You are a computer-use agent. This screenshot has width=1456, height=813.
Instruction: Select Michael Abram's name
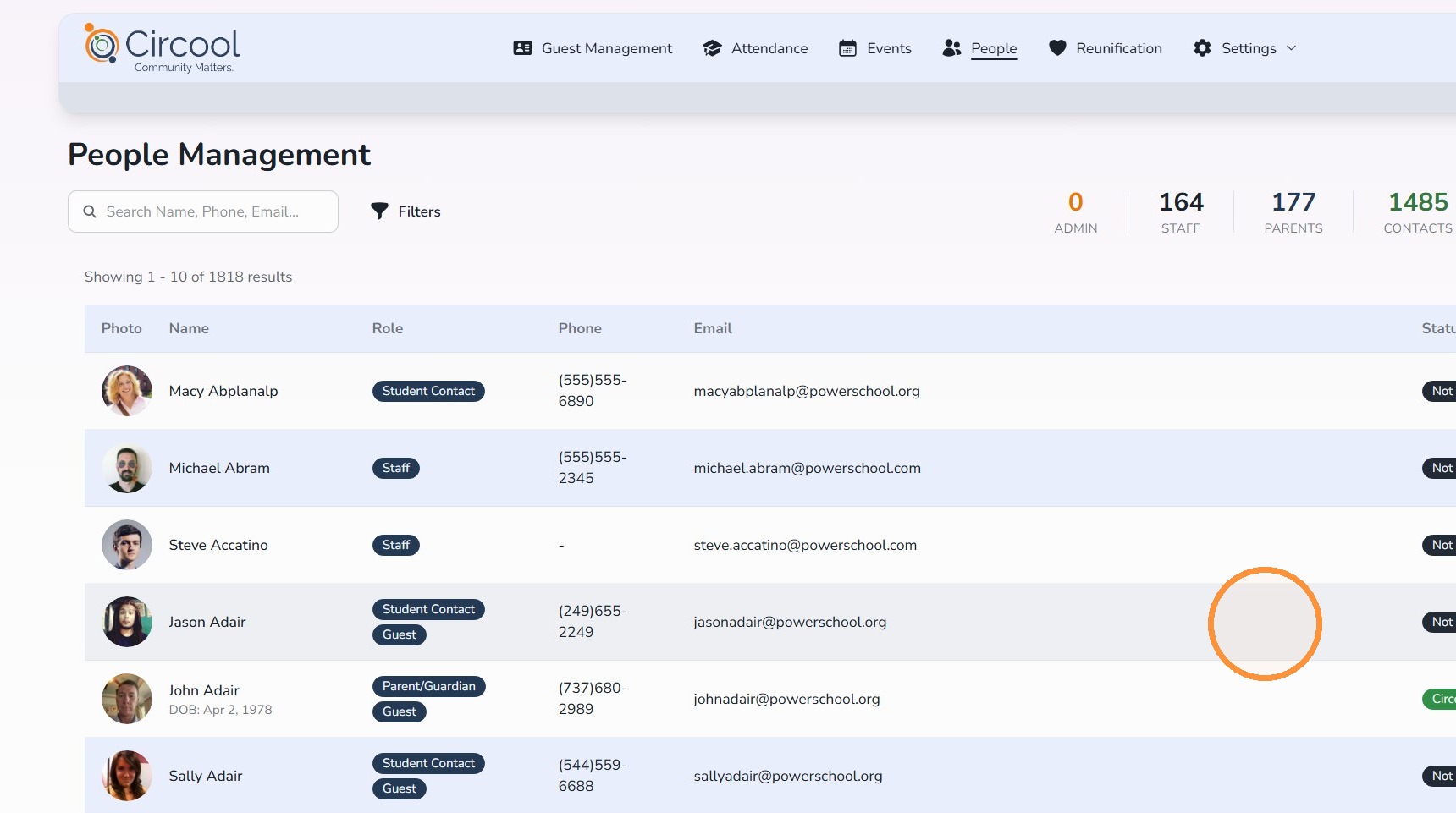[219, 468]
